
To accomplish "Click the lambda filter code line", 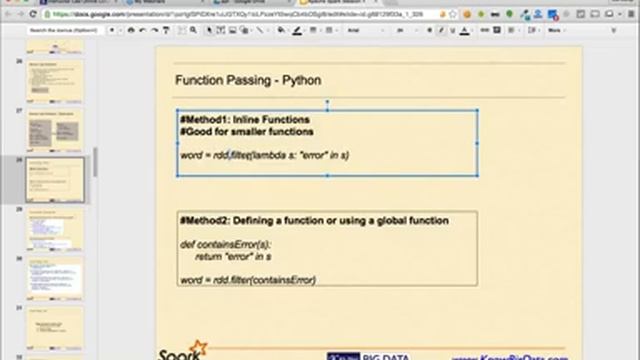I will pyautogui.click(x=264, y=155).
